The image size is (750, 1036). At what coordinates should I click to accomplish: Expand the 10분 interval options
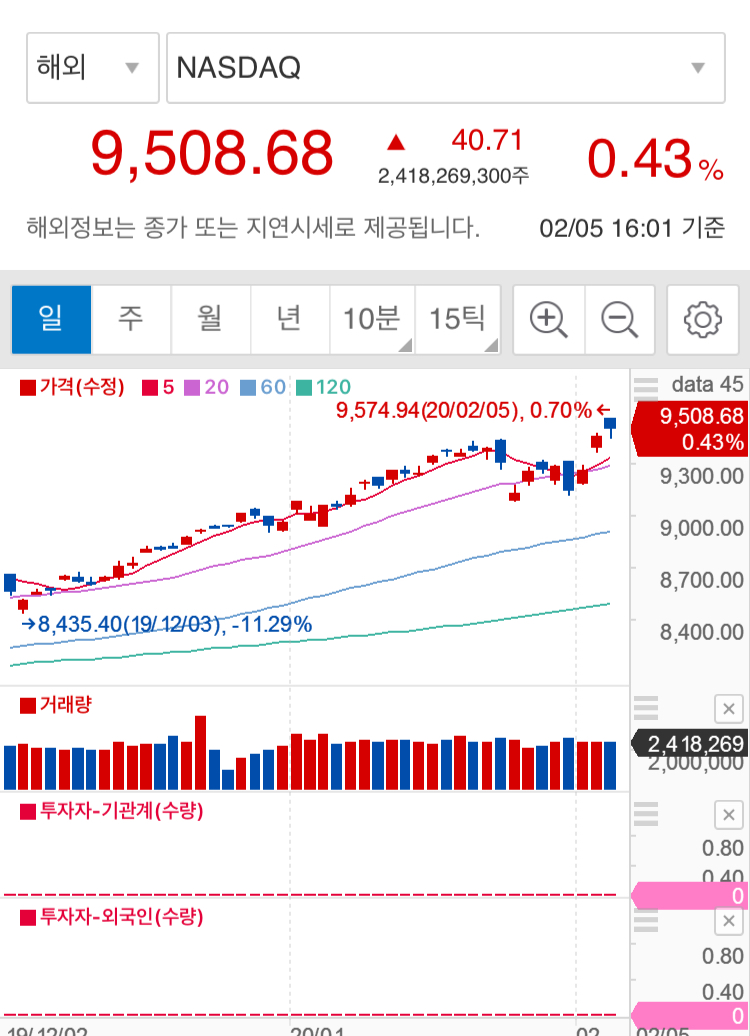(x=372, y=320)
